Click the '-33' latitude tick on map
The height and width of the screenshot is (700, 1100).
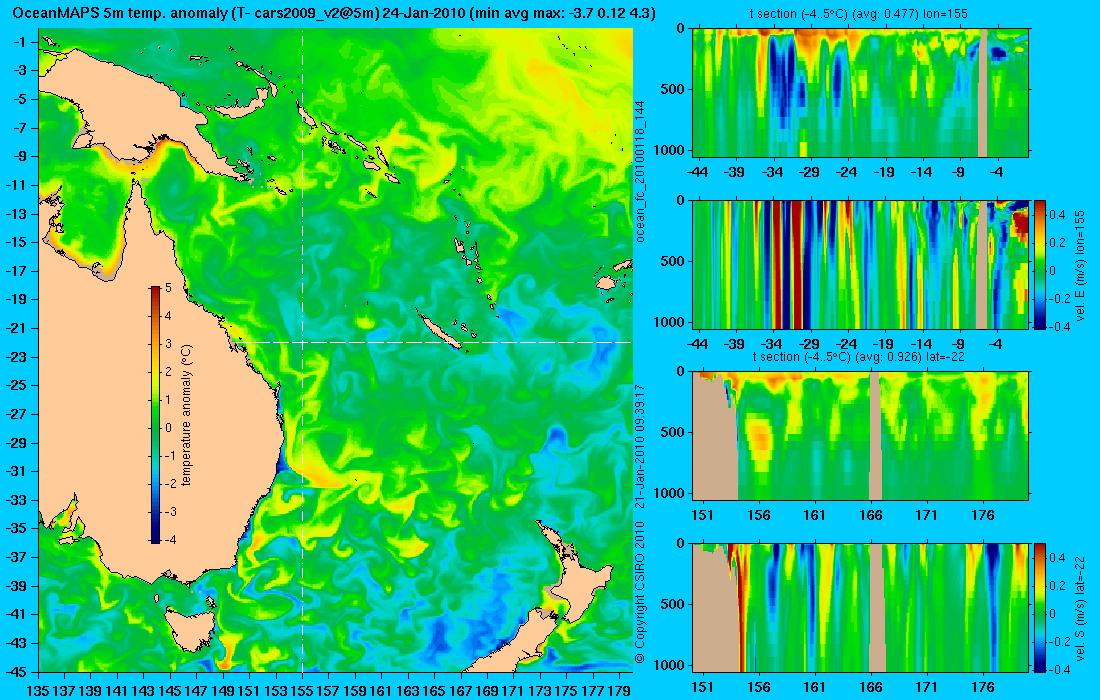pyautogui.click(x=17, y=500)
